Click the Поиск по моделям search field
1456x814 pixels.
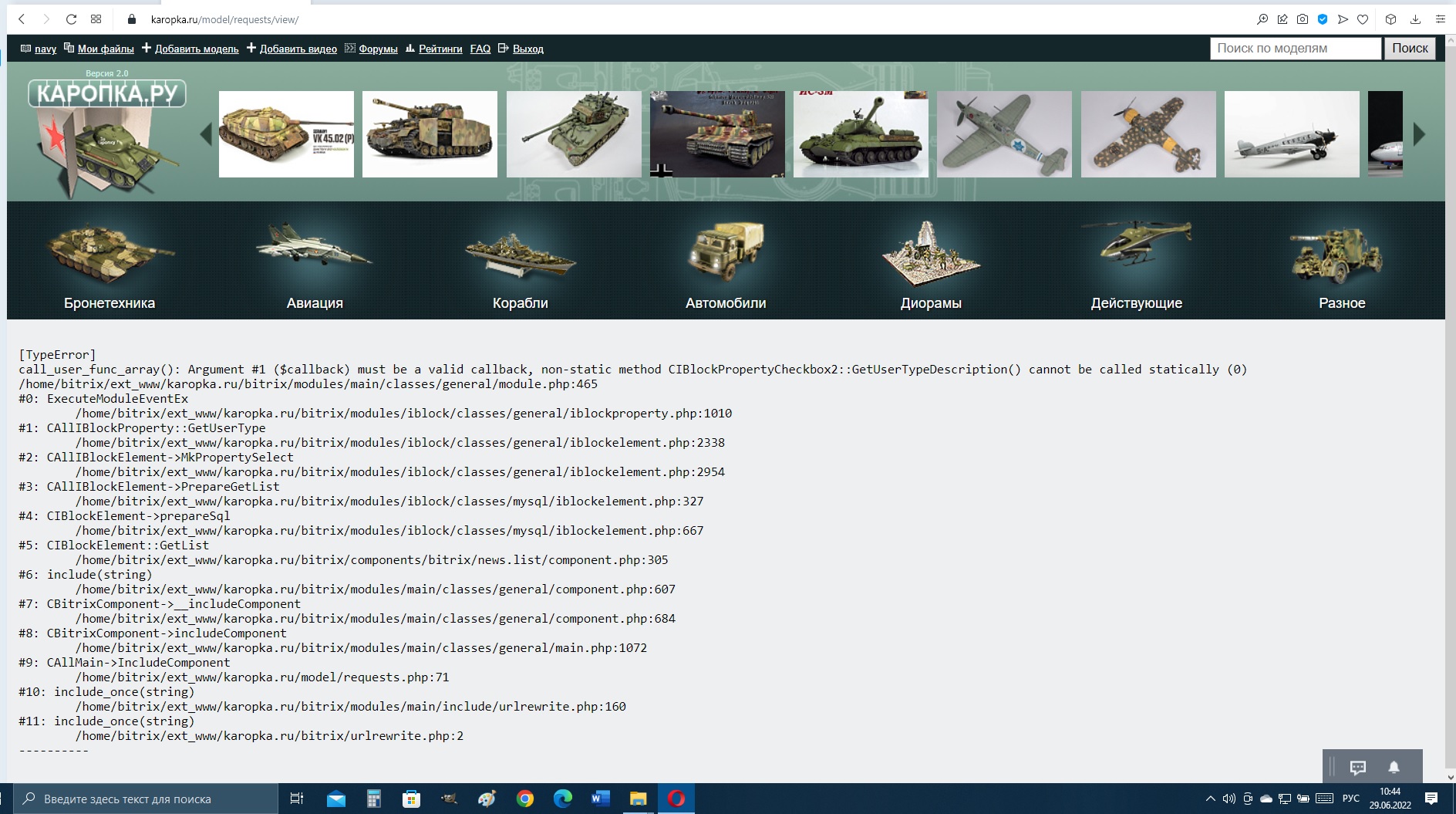click(x=1295, y=48)
